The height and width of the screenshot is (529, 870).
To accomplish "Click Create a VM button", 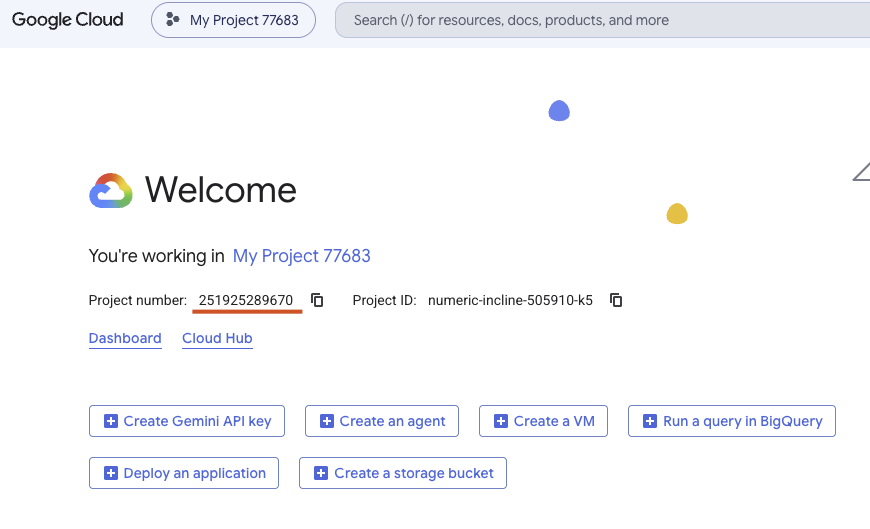I will point(543,421).
